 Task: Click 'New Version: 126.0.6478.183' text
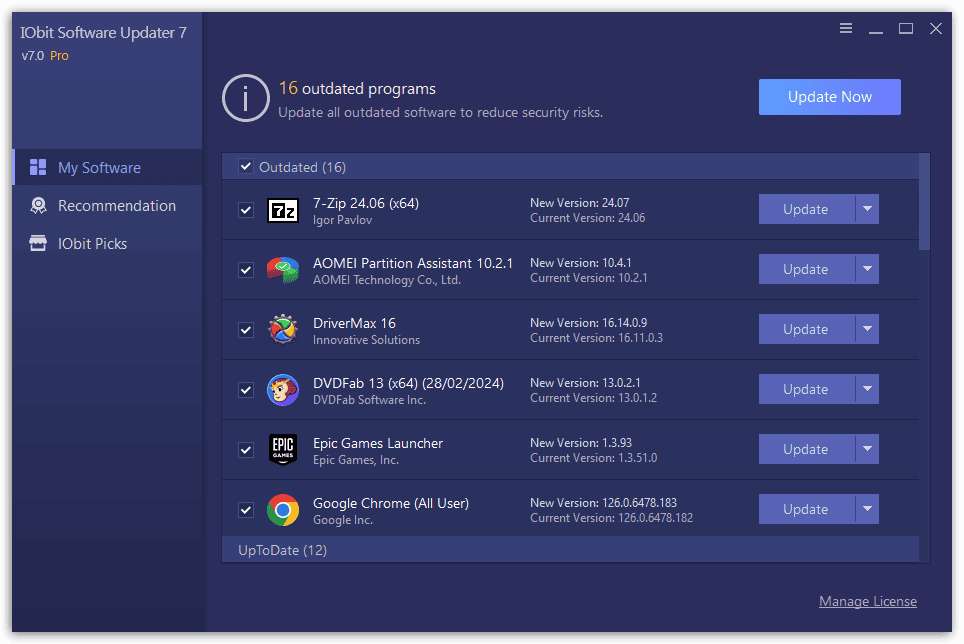coord(604,503)
